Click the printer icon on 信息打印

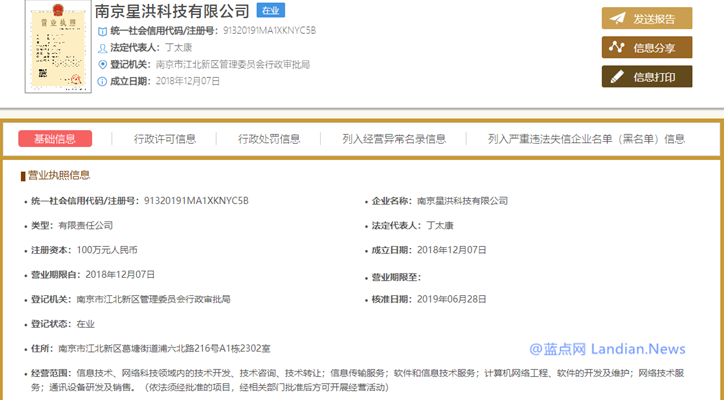coord(618,76)
